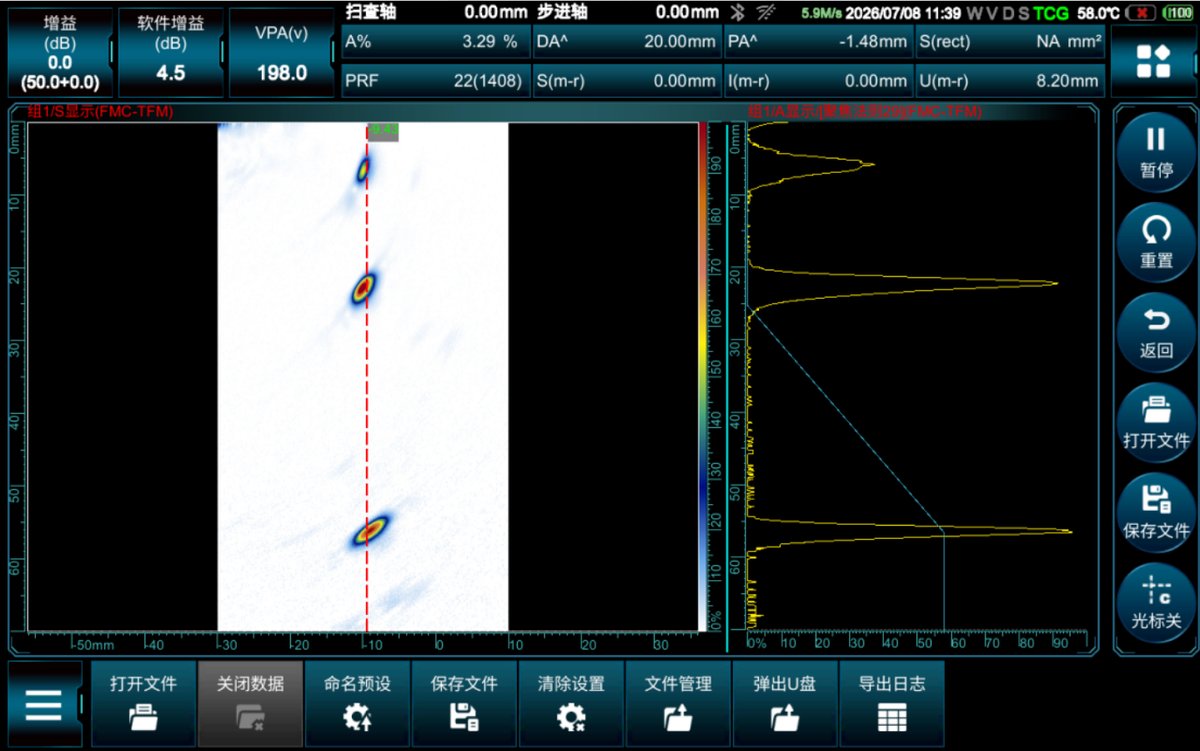Select 关闭数据 close data button
Image resolution: width=1200 pixels, height=751 pixels.
(x=251, y=703)
